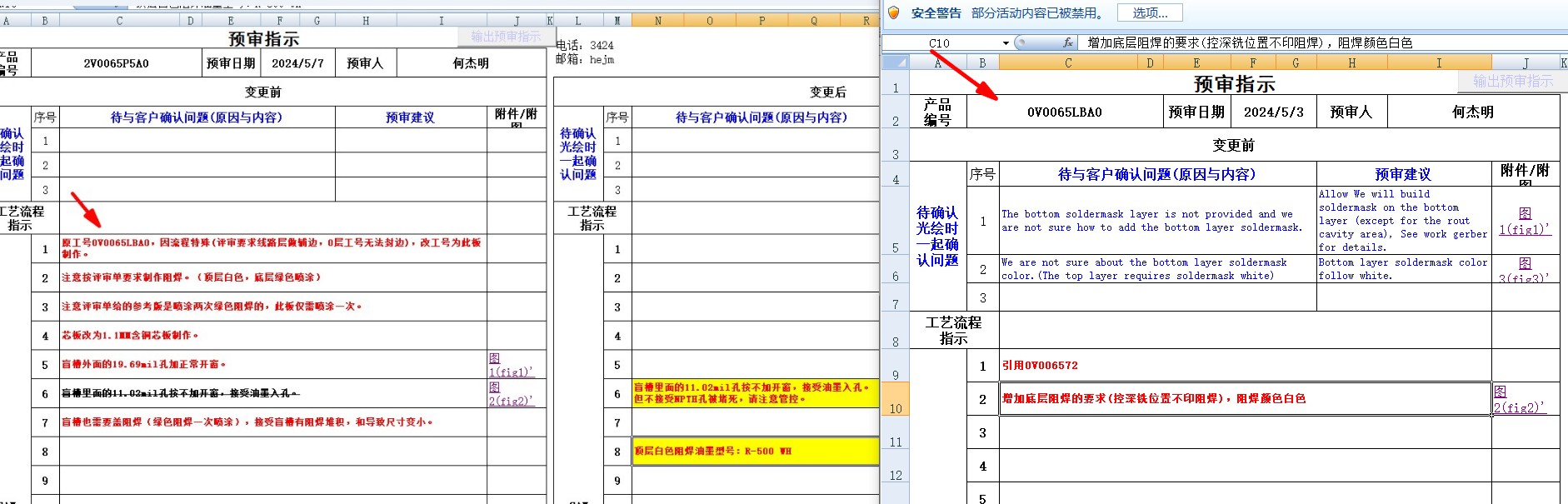Click 预审日期 label next to 2024/5/3
The height and width of the screenshot is (504, 1568).
(1196, 112)
